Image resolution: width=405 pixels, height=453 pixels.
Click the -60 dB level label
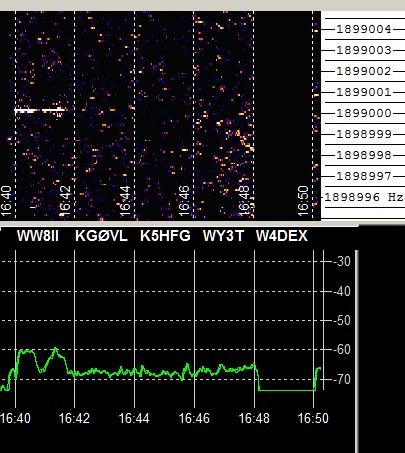(342, 350)
